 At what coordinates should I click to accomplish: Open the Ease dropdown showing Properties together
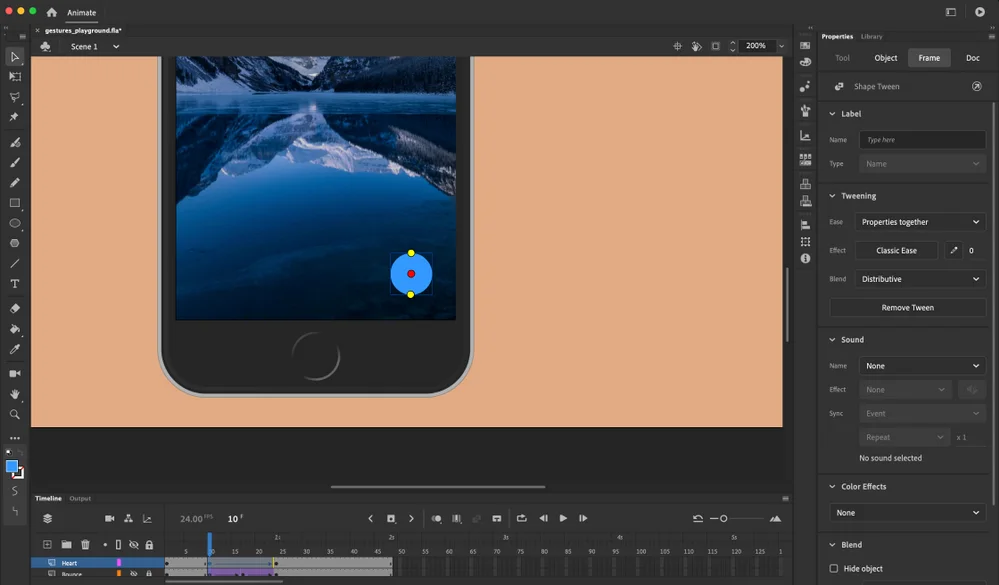[x=920, y=221]
